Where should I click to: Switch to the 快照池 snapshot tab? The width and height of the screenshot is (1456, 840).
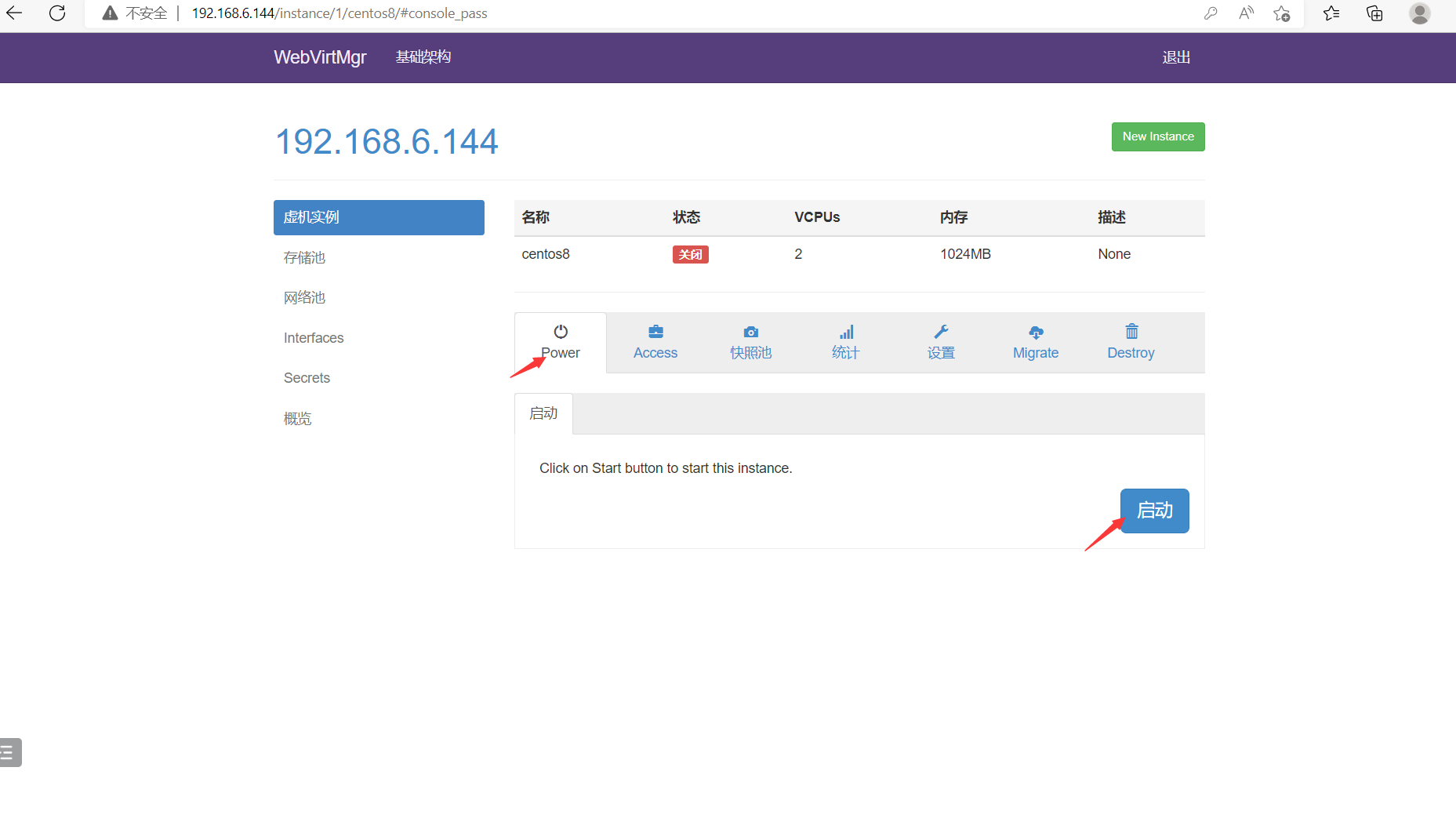[751, 343]
